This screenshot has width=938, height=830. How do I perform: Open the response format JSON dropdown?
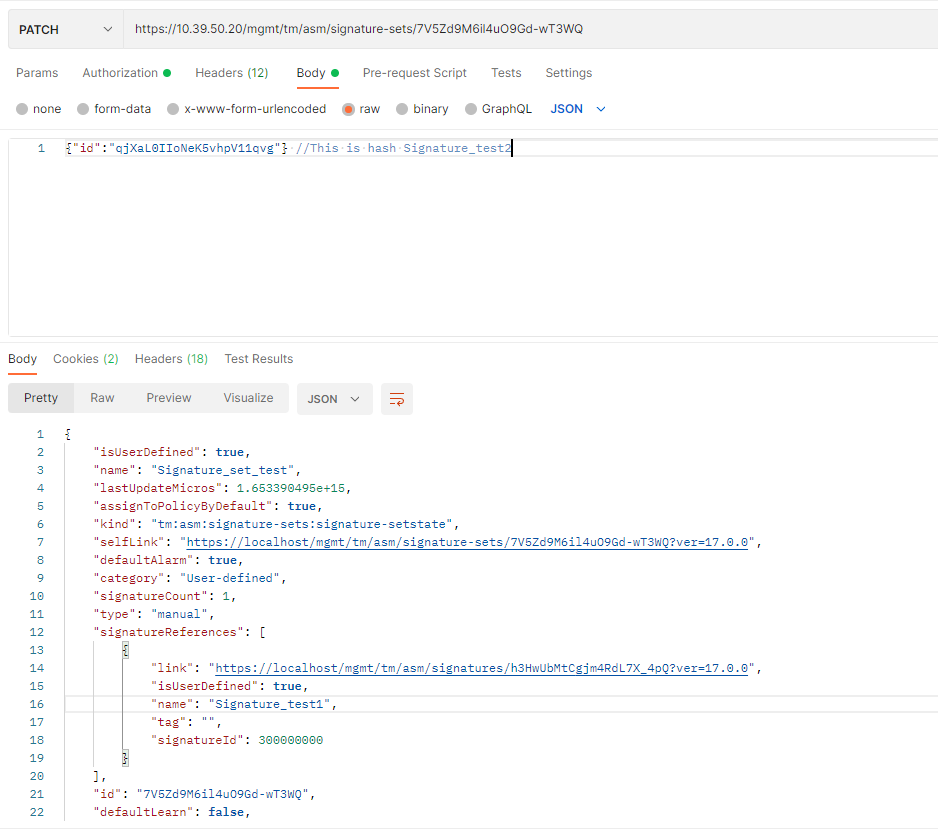click(x=333, y=398)
